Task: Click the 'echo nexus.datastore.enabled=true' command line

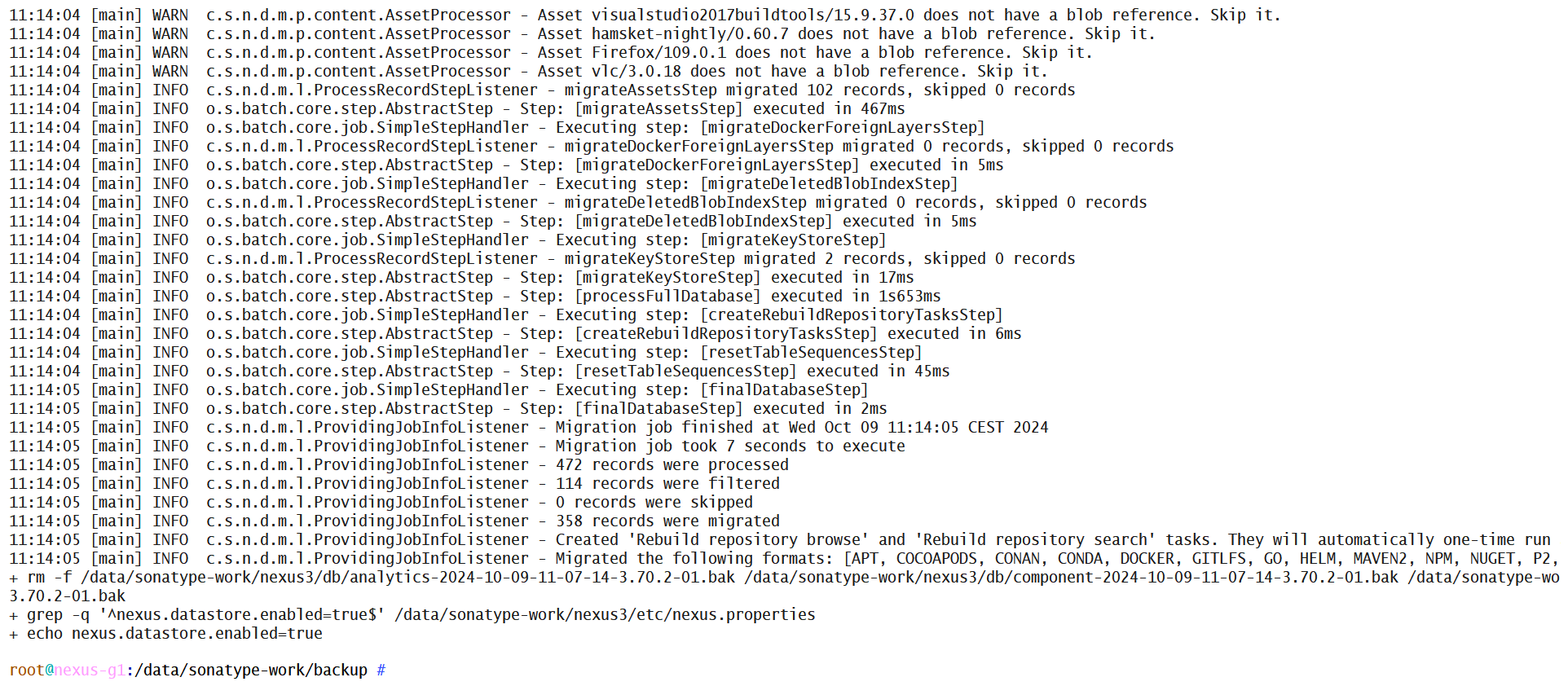Action: (x=174, y=634)
